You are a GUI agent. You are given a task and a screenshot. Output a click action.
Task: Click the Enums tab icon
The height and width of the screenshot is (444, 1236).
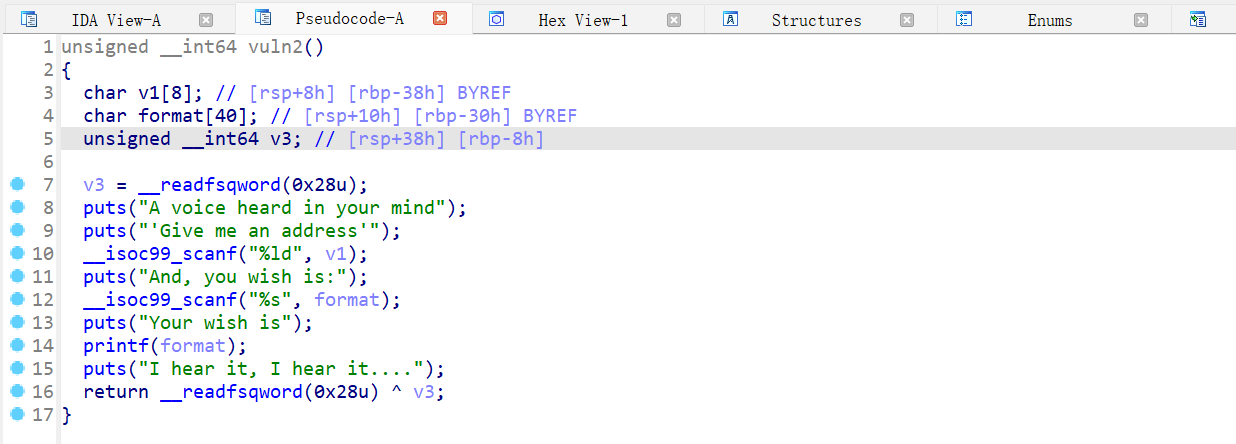click(964, 19)
